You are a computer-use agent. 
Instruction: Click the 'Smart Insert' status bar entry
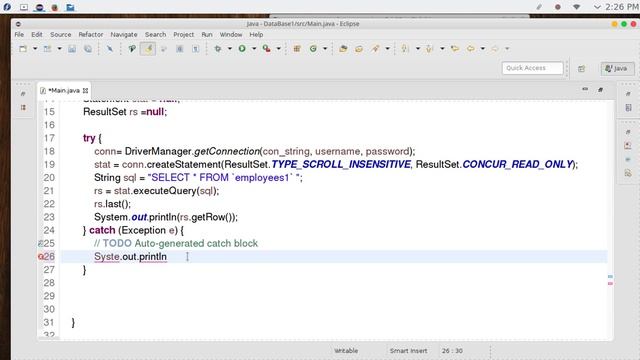click(x=408, y=351)
